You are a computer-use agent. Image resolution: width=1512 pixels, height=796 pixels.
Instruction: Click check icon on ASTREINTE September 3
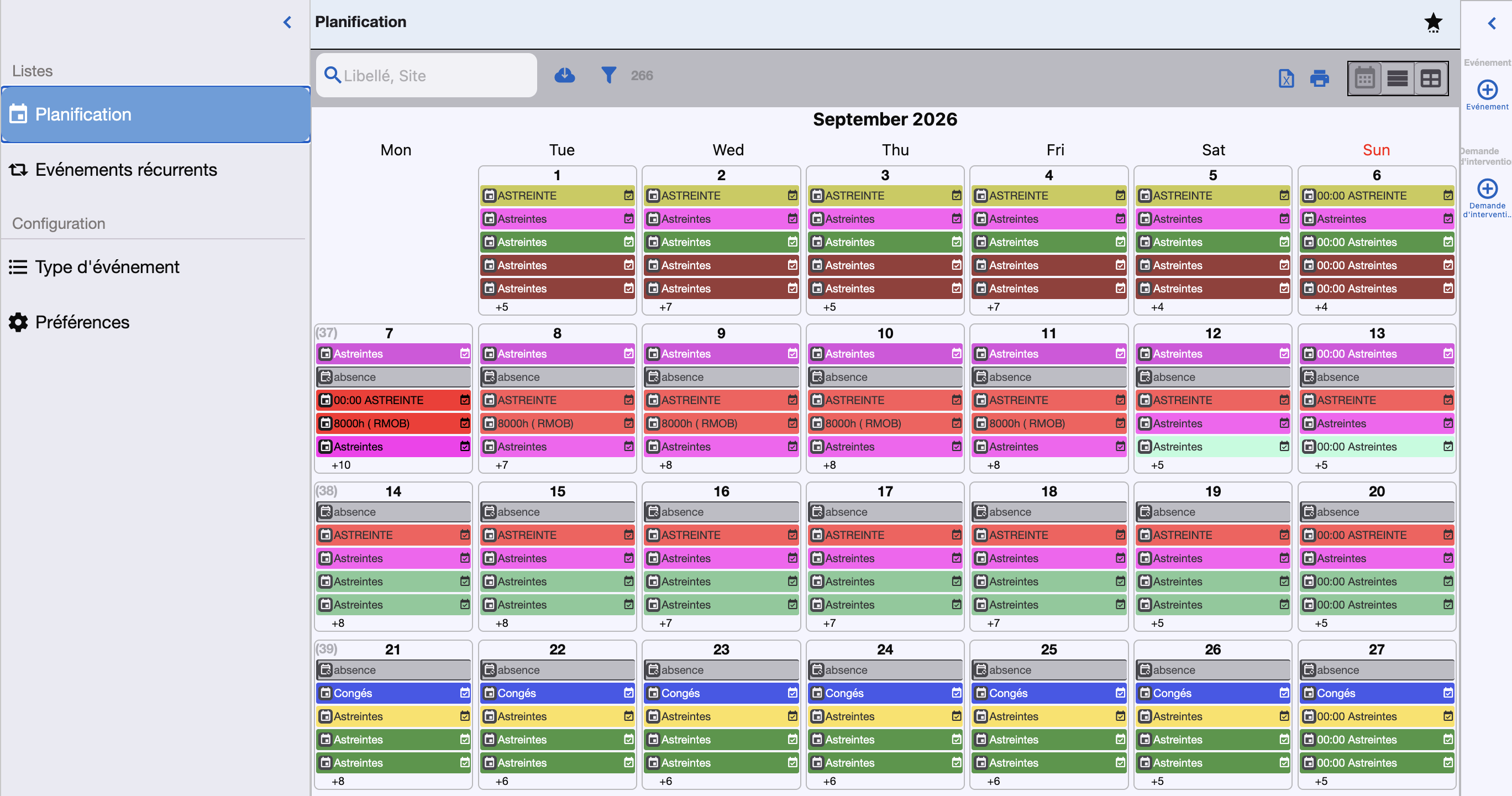point(956,196)
